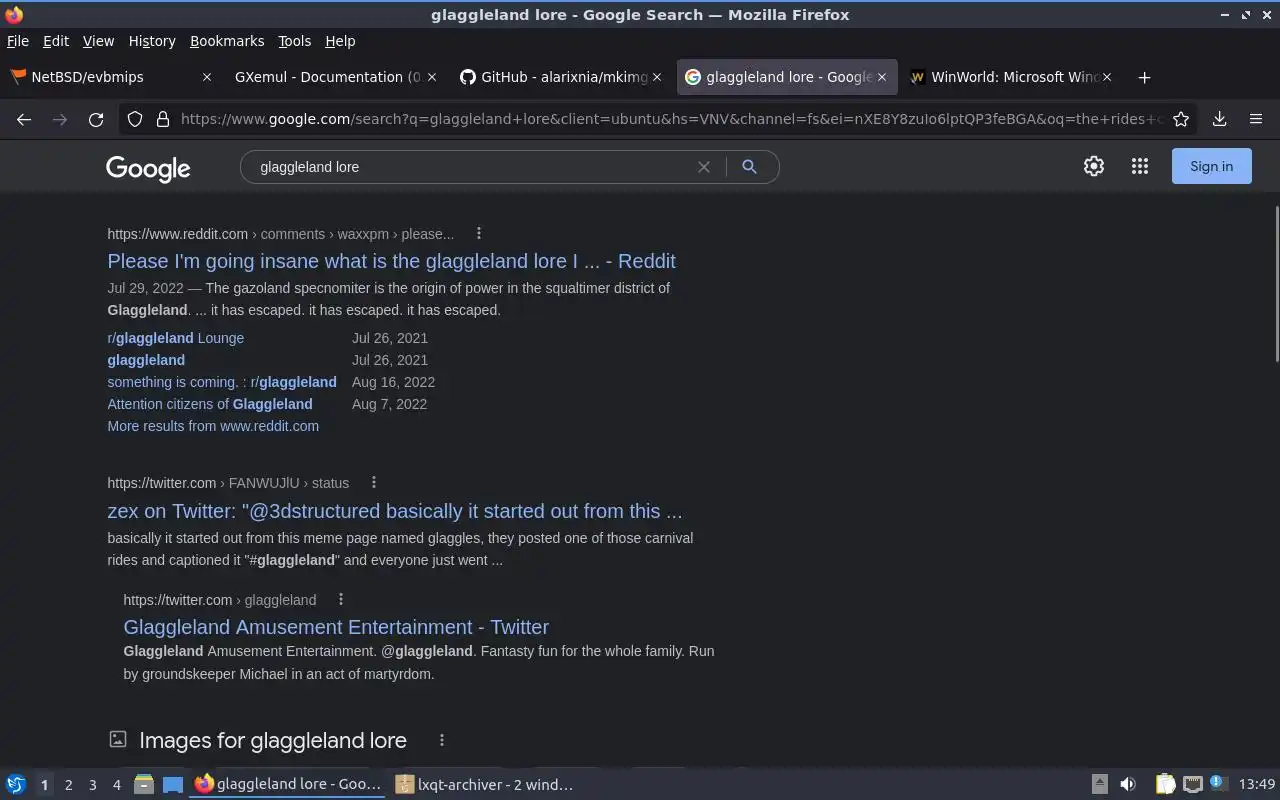Bookmark this page with the star icon
This screenshot has width=1280, height=800.
1181,119
